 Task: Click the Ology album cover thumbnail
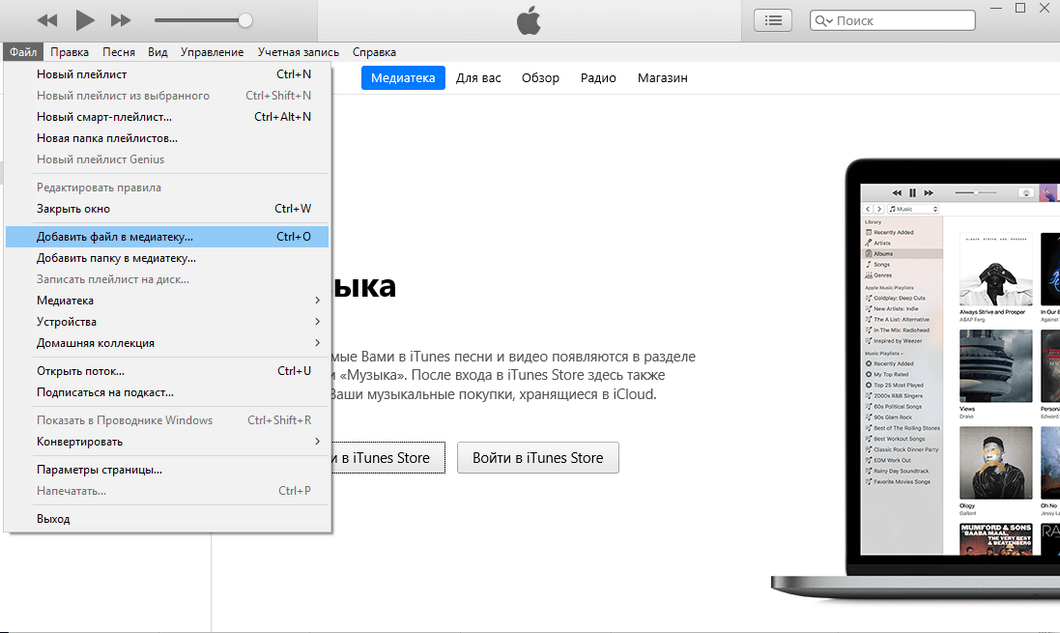(996, 463)
